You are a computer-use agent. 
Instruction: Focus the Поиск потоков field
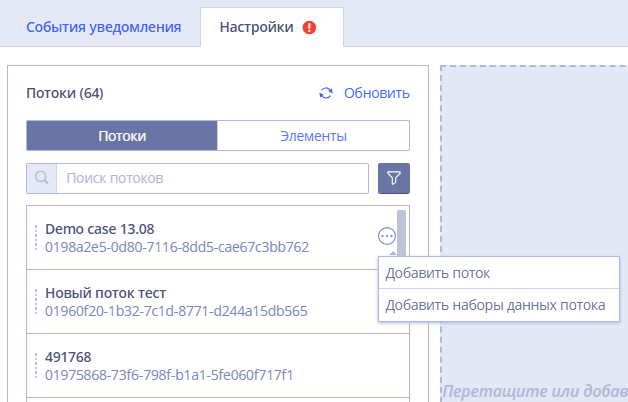coord(212,178)
